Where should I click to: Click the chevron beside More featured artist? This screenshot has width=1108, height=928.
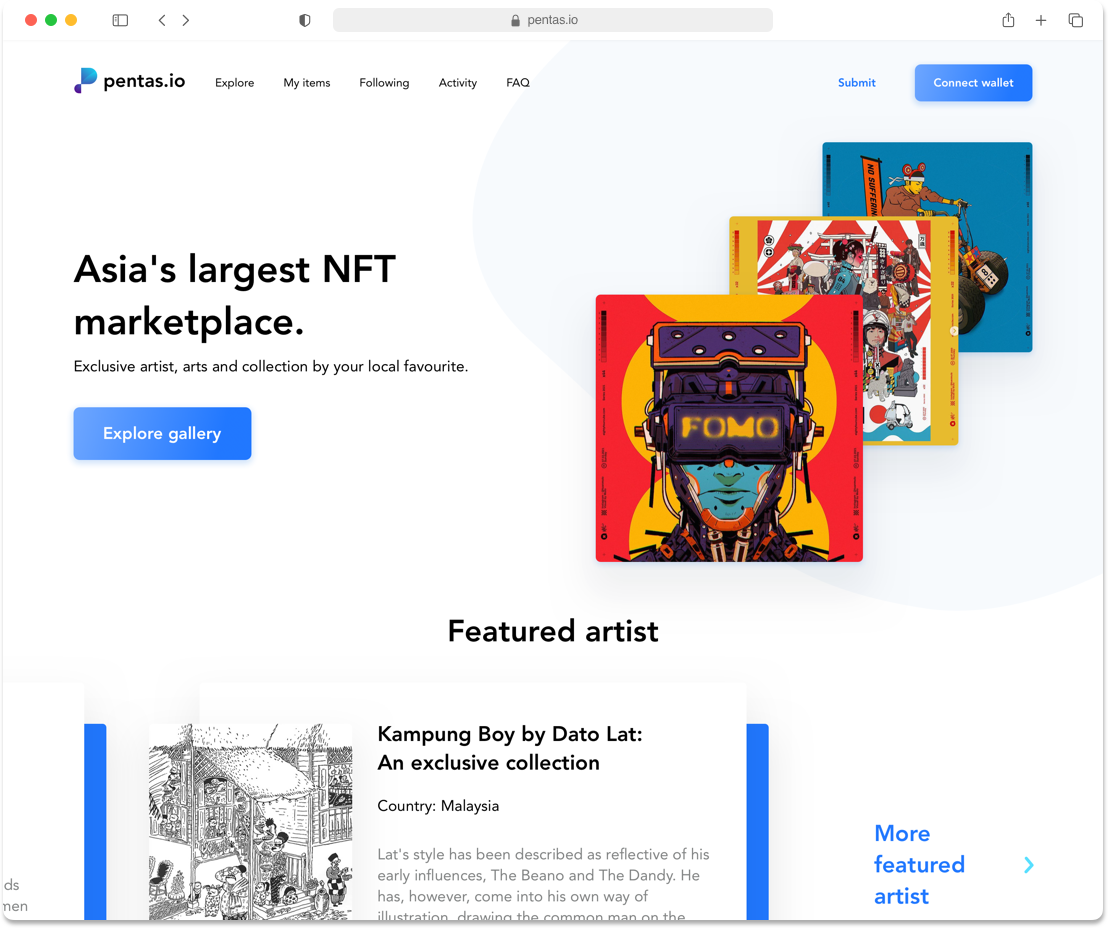1029,864
